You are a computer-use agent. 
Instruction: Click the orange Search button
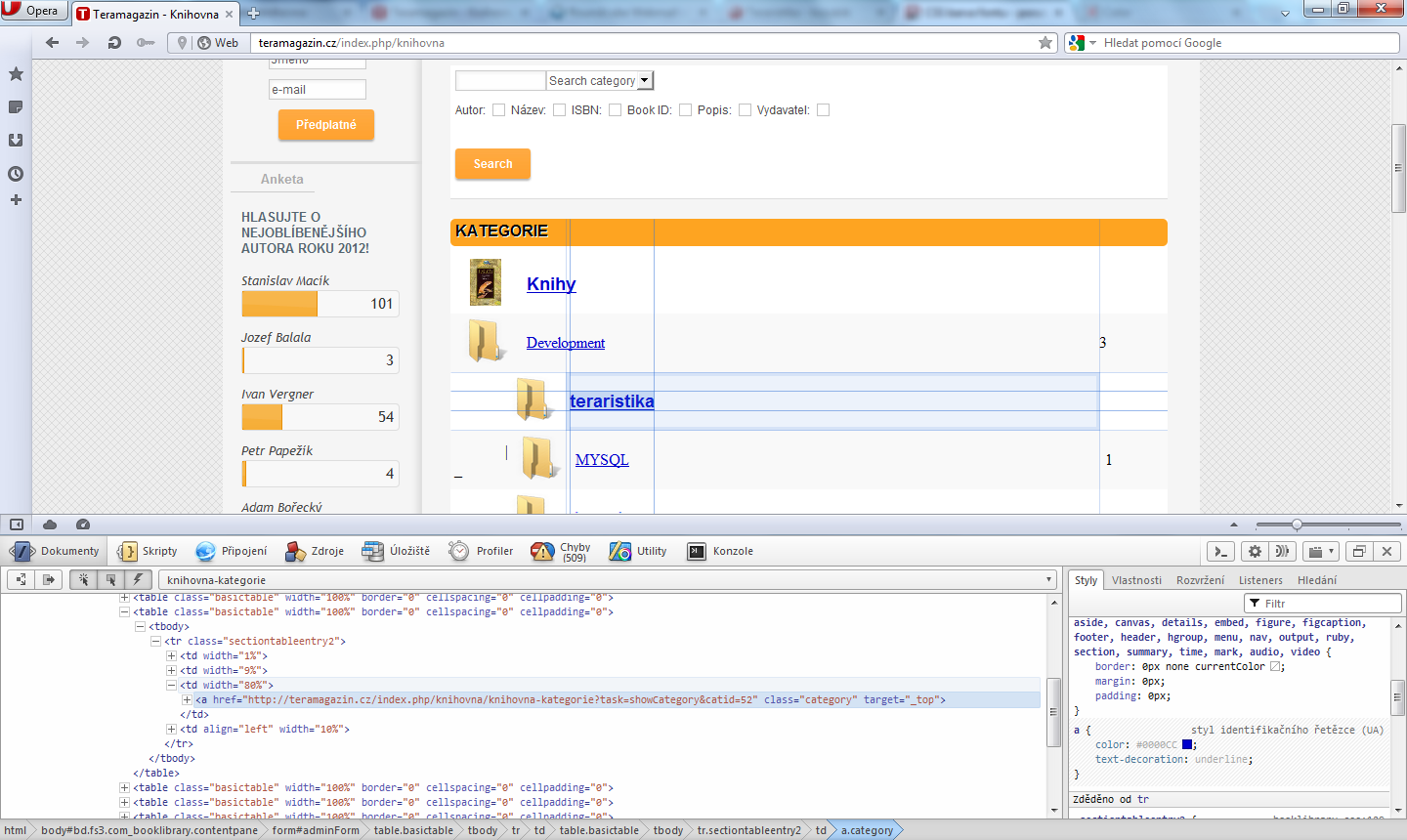pyautogui.click(x=492, y=164)
